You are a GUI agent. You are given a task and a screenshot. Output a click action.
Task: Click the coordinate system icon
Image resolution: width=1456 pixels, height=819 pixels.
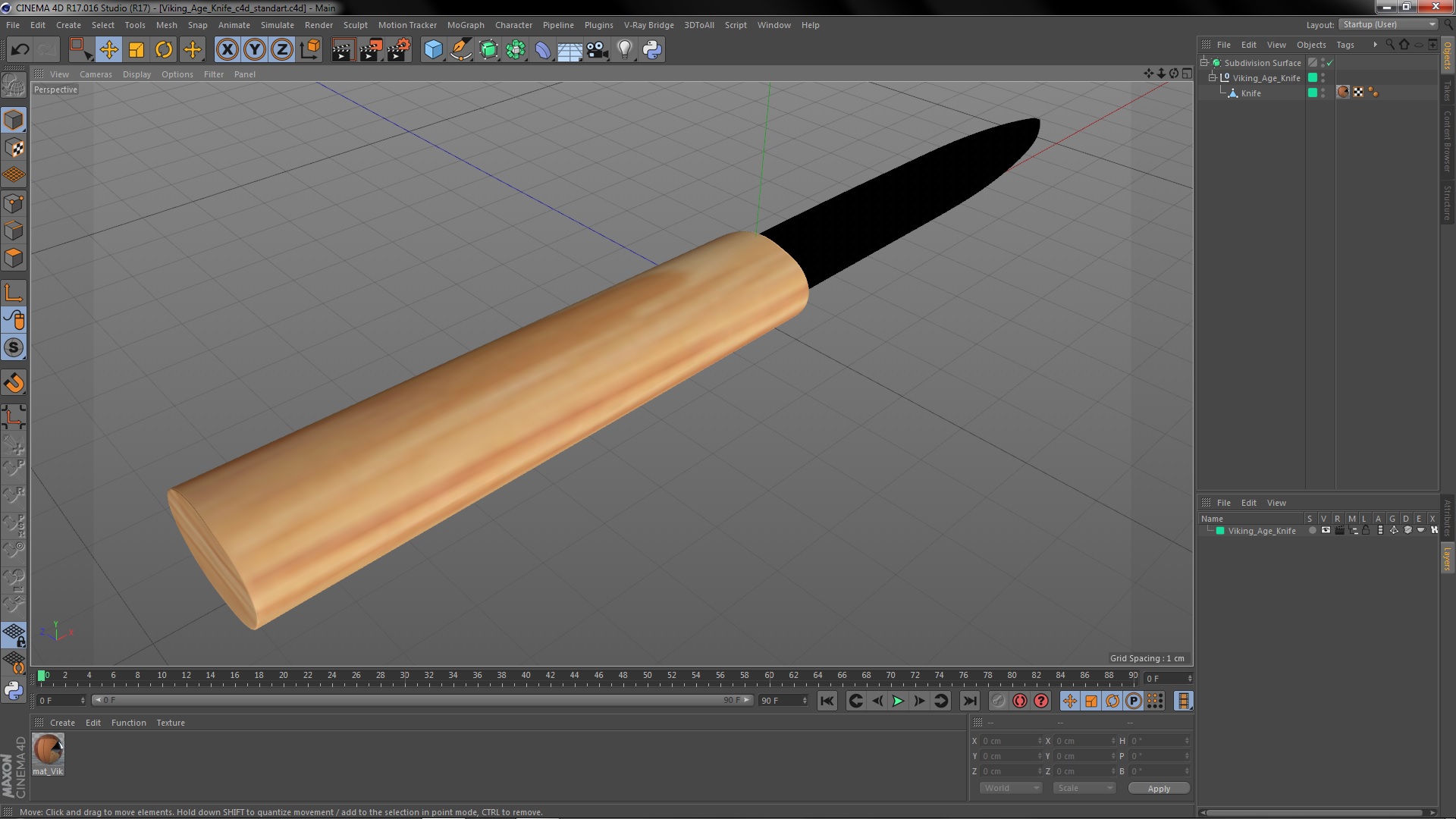pyautogui.click(x=310, y=50)
